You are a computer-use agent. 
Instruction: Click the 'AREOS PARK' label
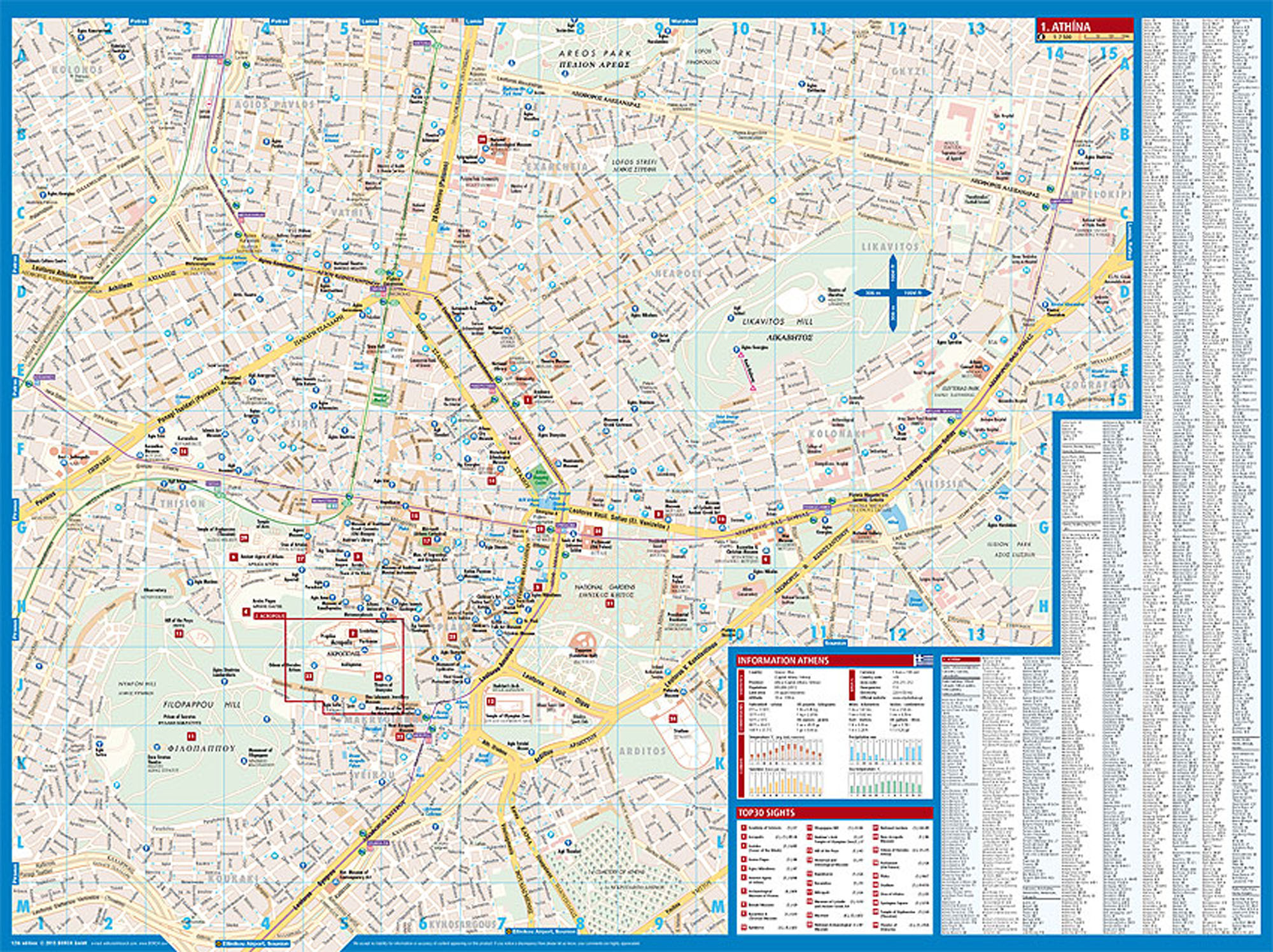pyautogui.click(x=595, y=53)
